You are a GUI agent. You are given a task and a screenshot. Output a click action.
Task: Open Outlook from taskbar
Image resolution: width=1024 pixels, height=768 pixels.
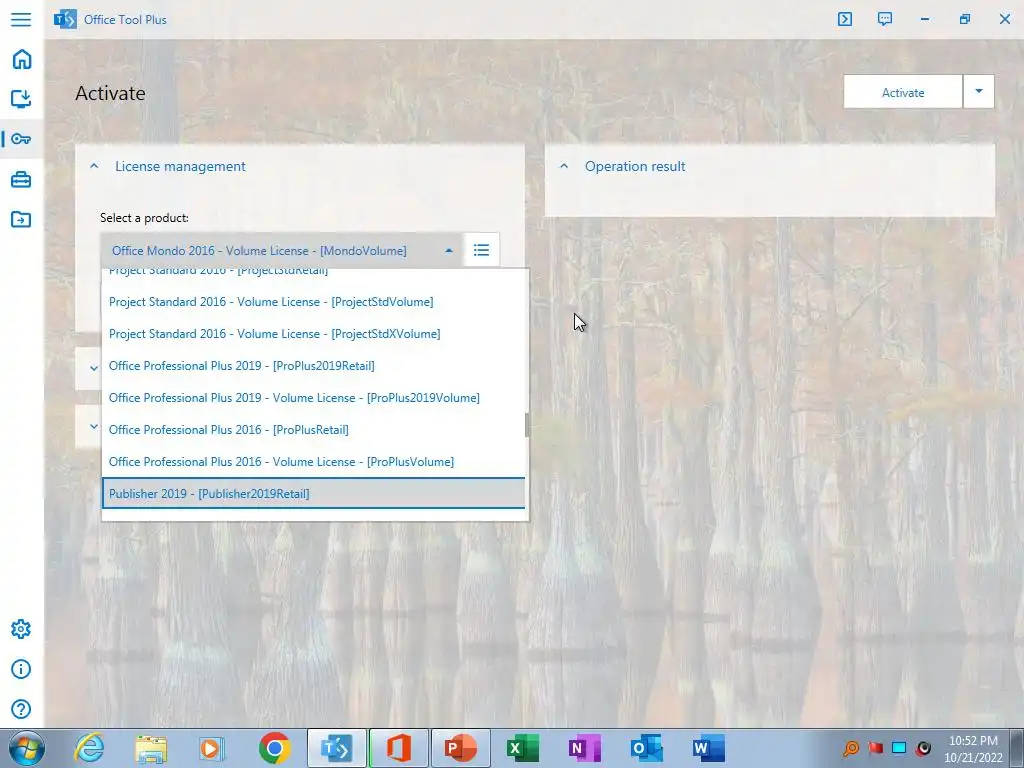point(647,748)
